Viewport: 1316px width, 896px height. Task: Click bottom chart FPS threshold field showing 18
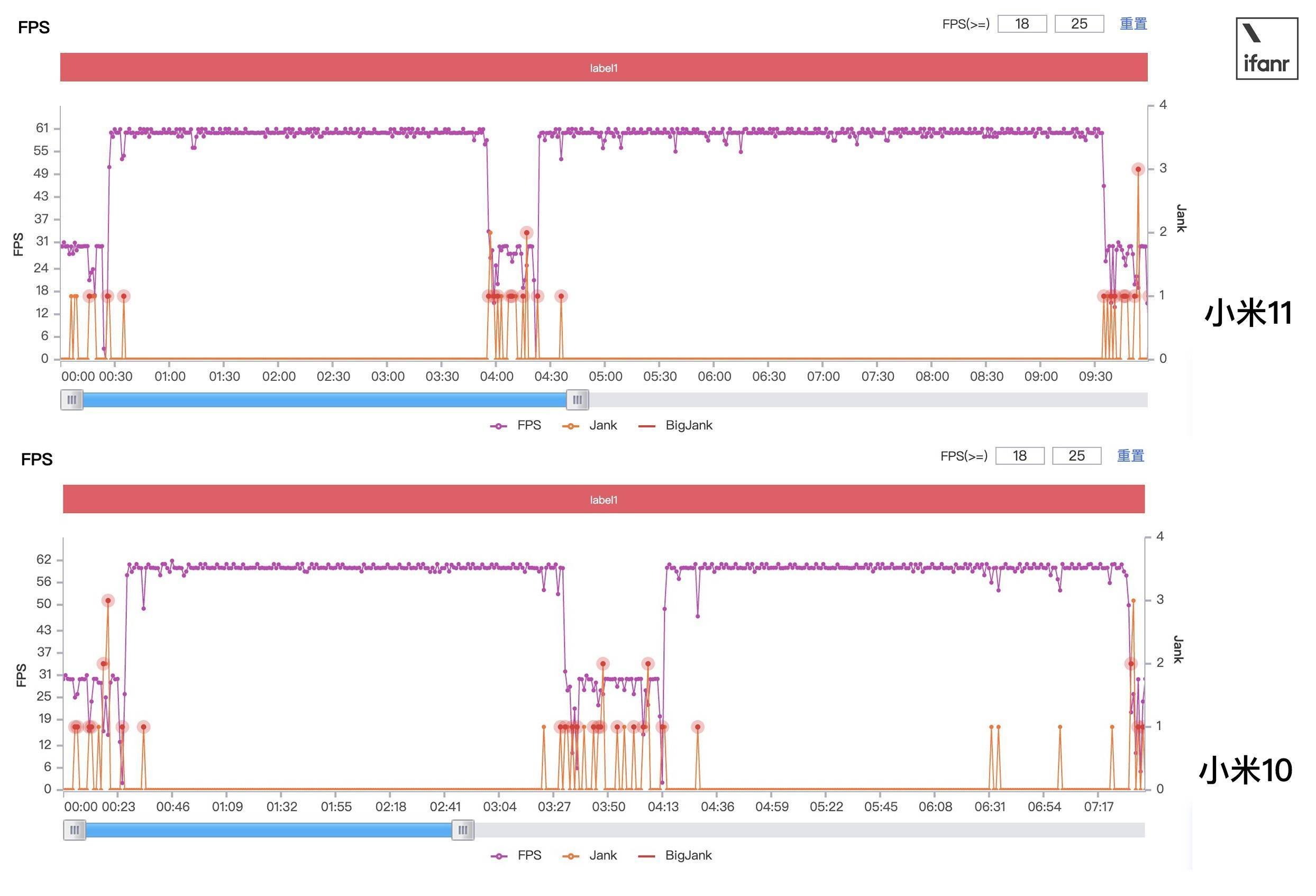[x=1019, y=456]
